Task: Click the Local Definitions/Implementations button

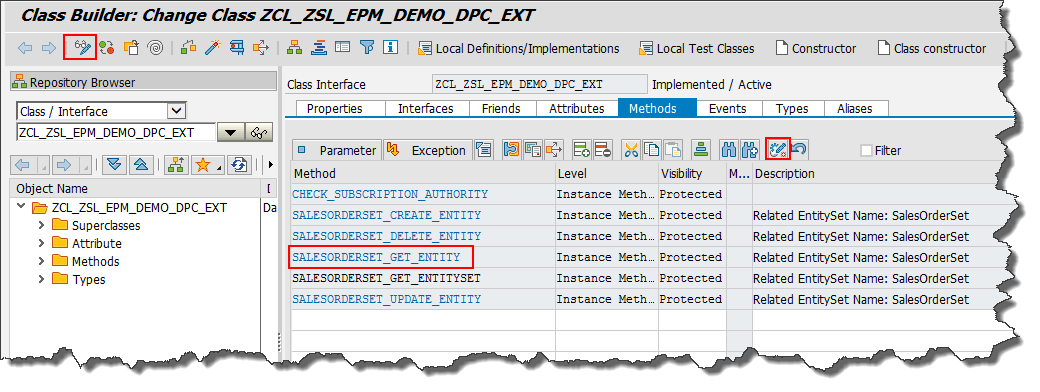Action: (x=518, y=48)
